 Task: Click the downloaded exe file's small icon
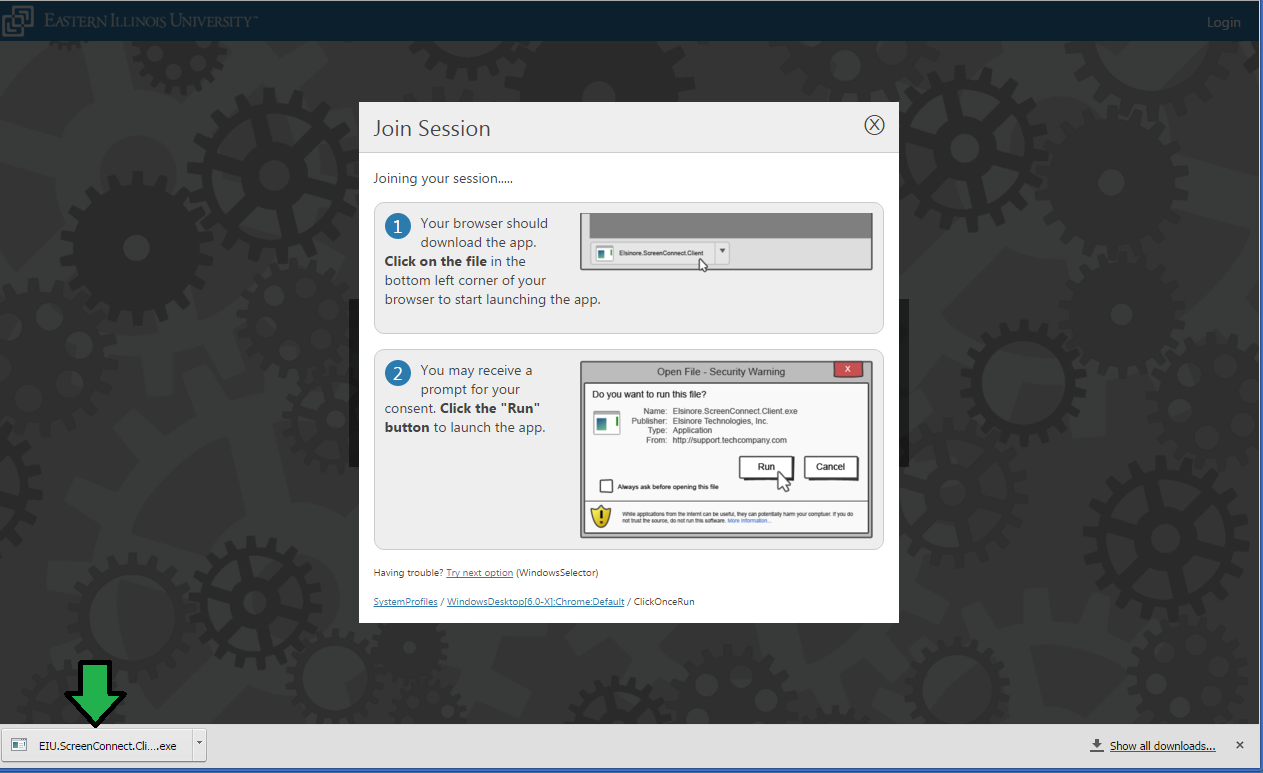(x=19, y=745)
